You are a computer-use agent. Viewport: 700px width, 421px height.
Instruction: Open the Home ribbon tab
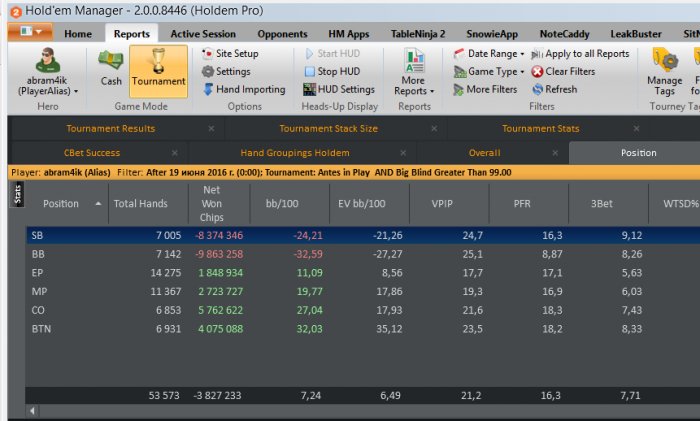(x=78, y=34)
